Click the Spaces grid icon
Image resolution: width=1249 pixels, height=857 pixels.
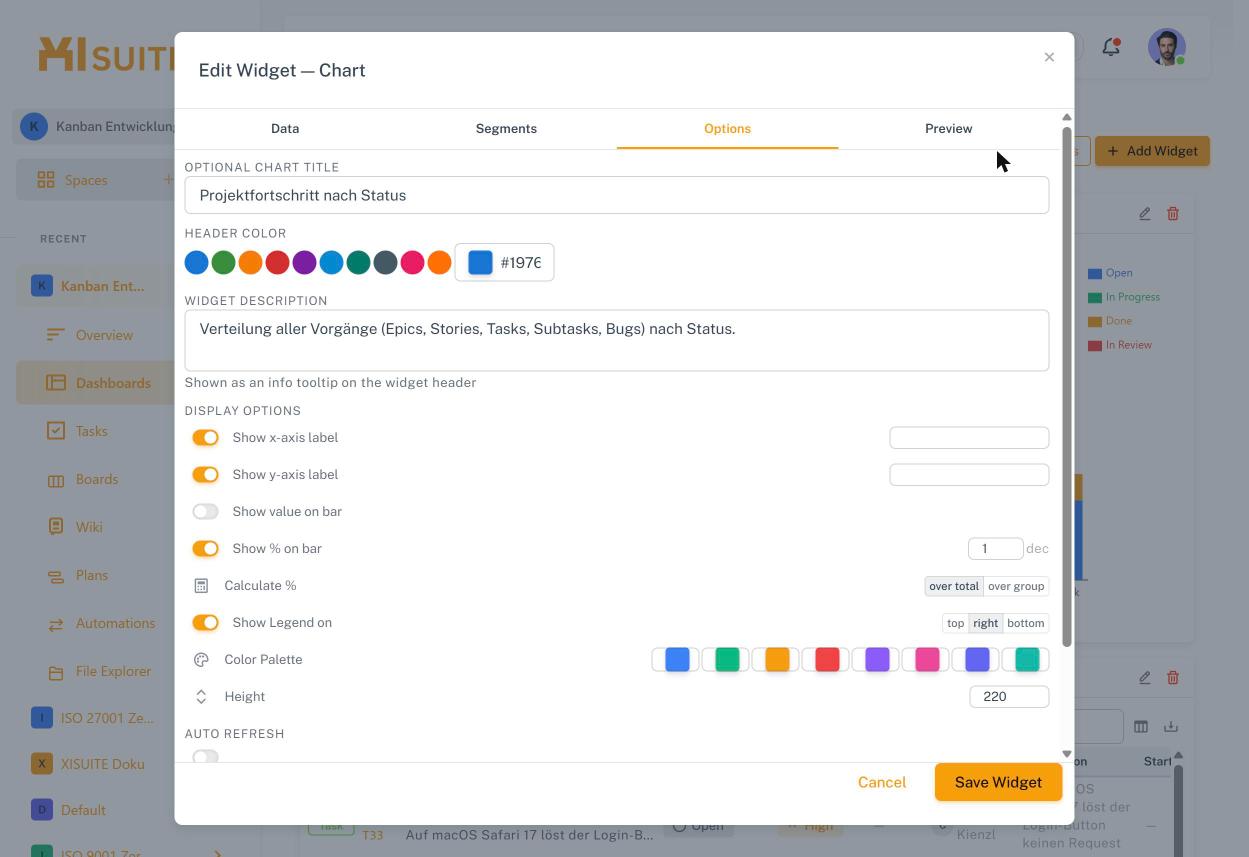coord(46,180)
